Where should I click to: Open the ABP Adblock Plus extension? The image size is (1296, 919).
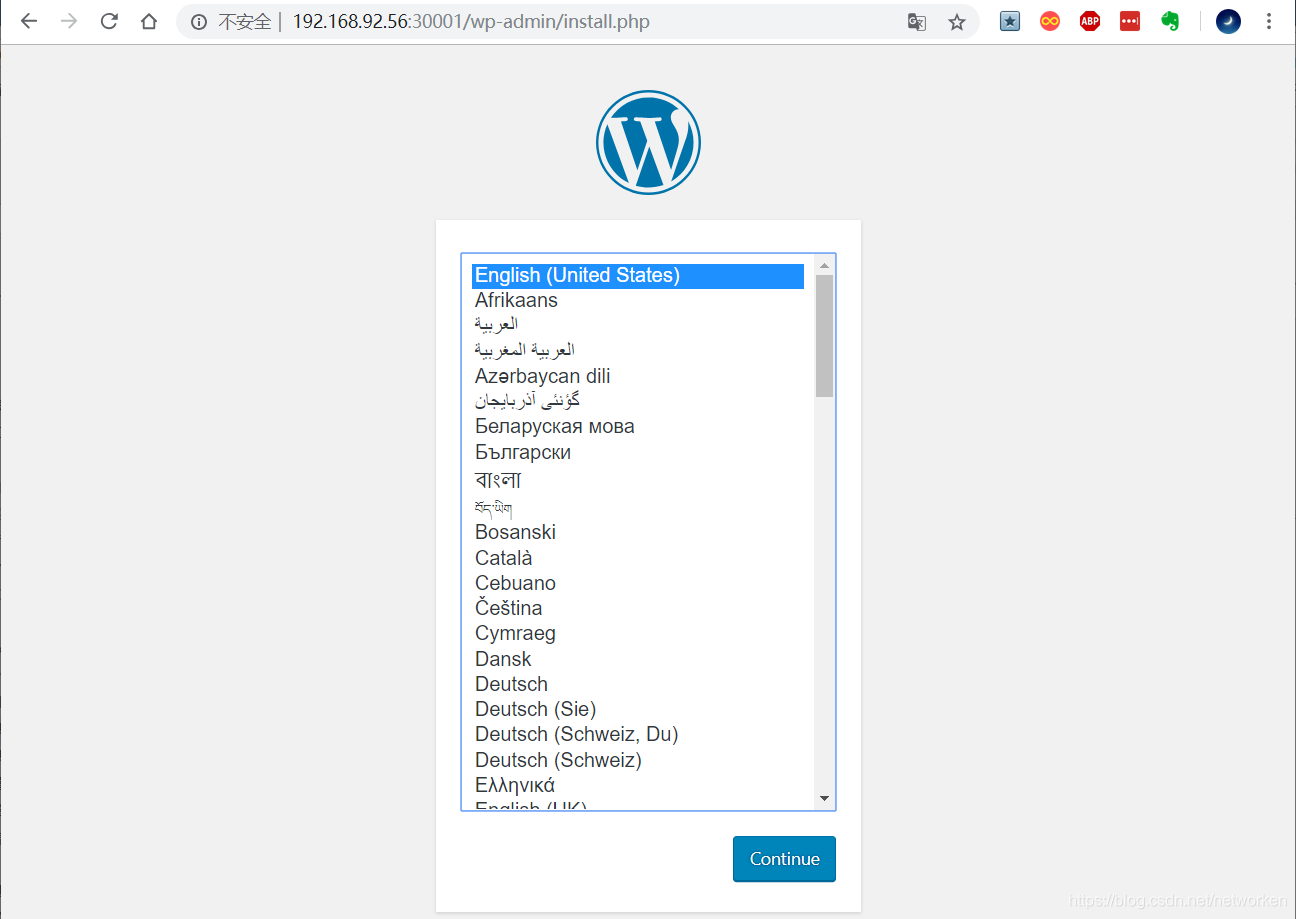(x=1090, y=21)
